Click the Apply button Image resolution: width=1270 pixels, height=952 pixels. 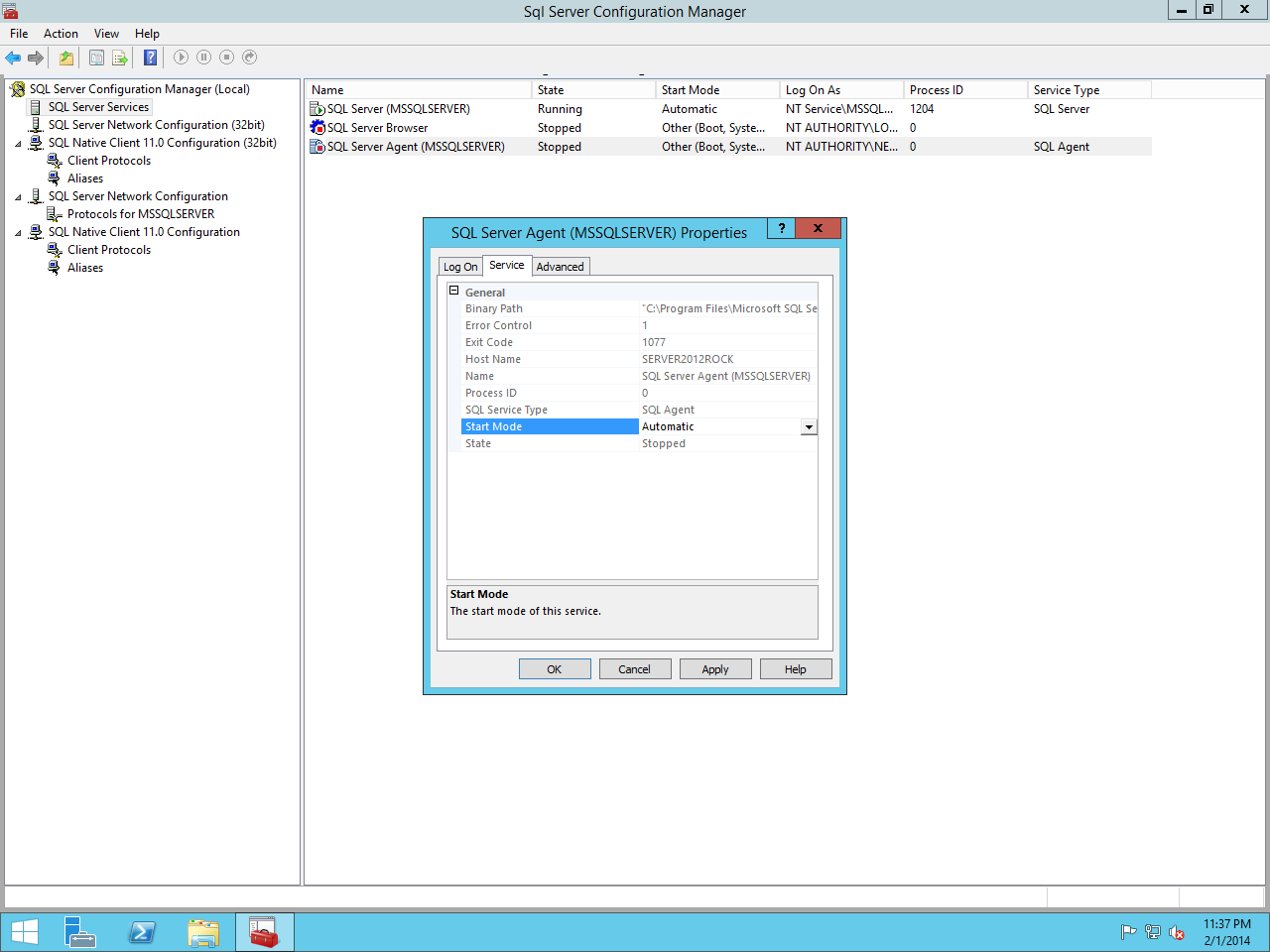715,669
